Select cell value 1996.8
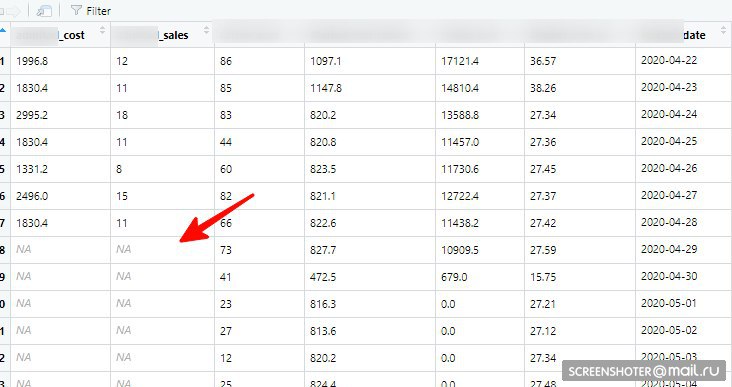Image resolution: width=732 pixels, height=387 pixels. point(32,61)
